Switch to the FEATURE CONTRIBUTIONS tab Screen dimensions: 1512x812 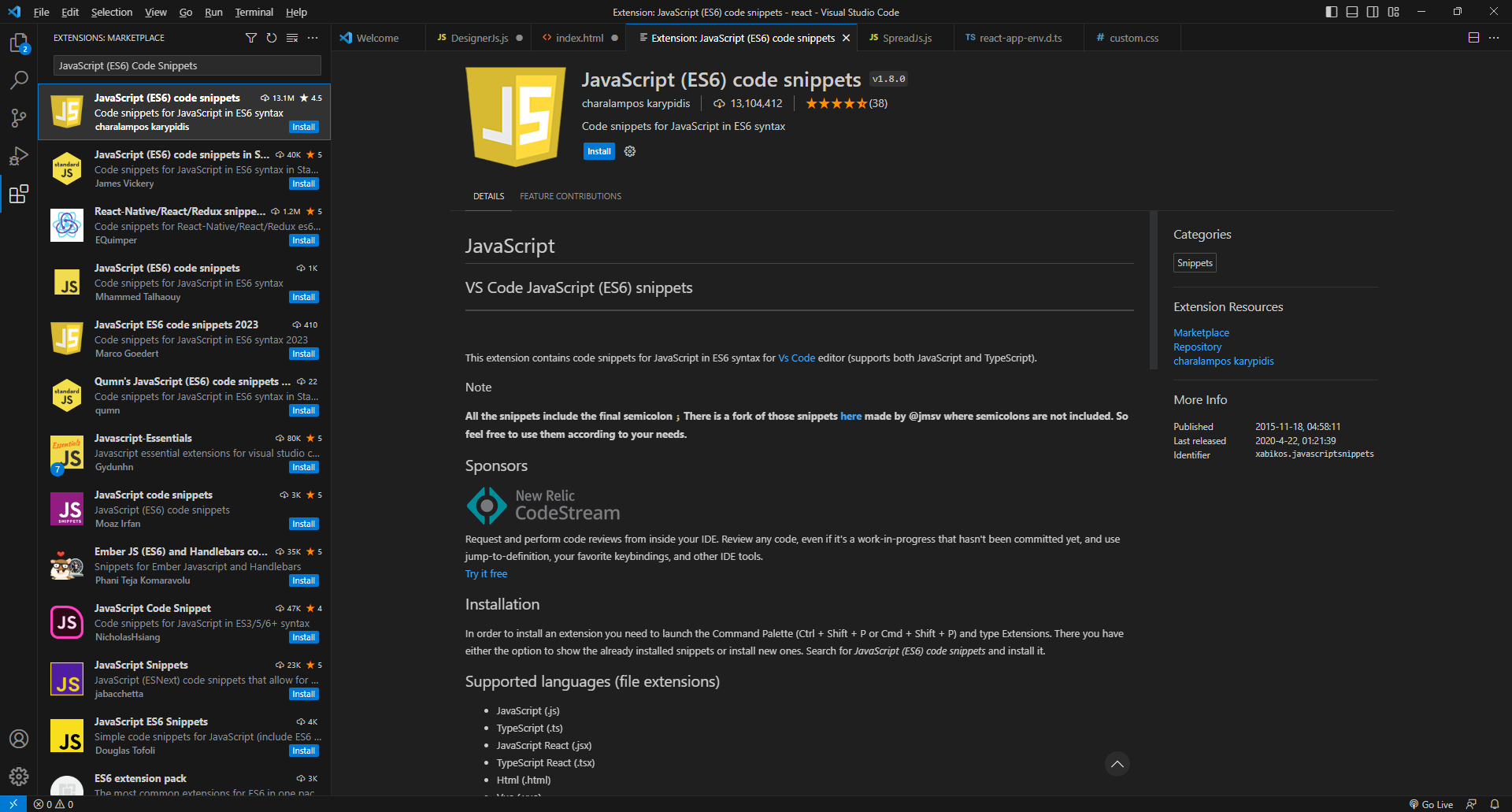(x=570, y=196)
